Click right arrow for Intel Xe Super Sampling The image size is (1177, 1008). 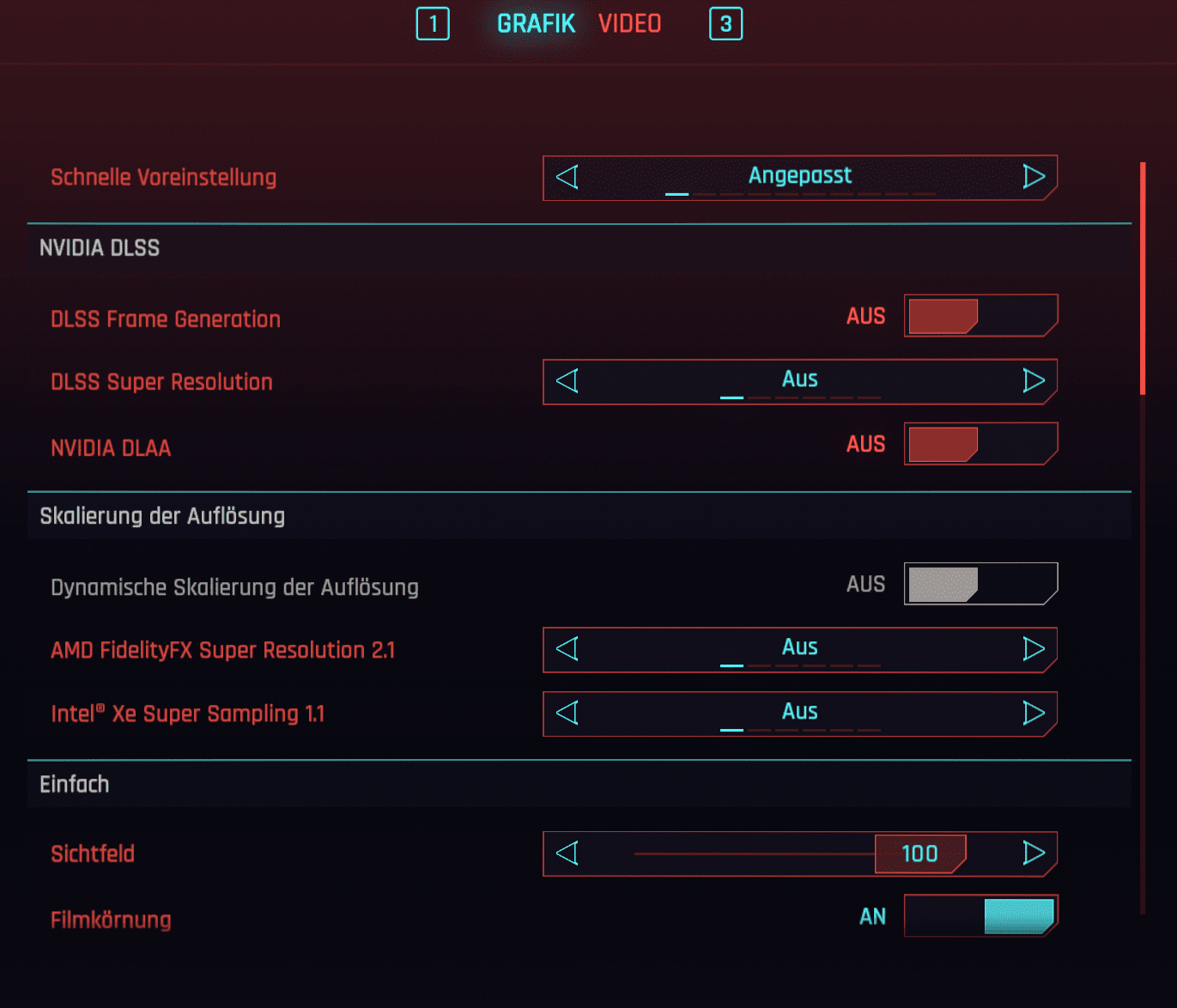coord(1034,713)
